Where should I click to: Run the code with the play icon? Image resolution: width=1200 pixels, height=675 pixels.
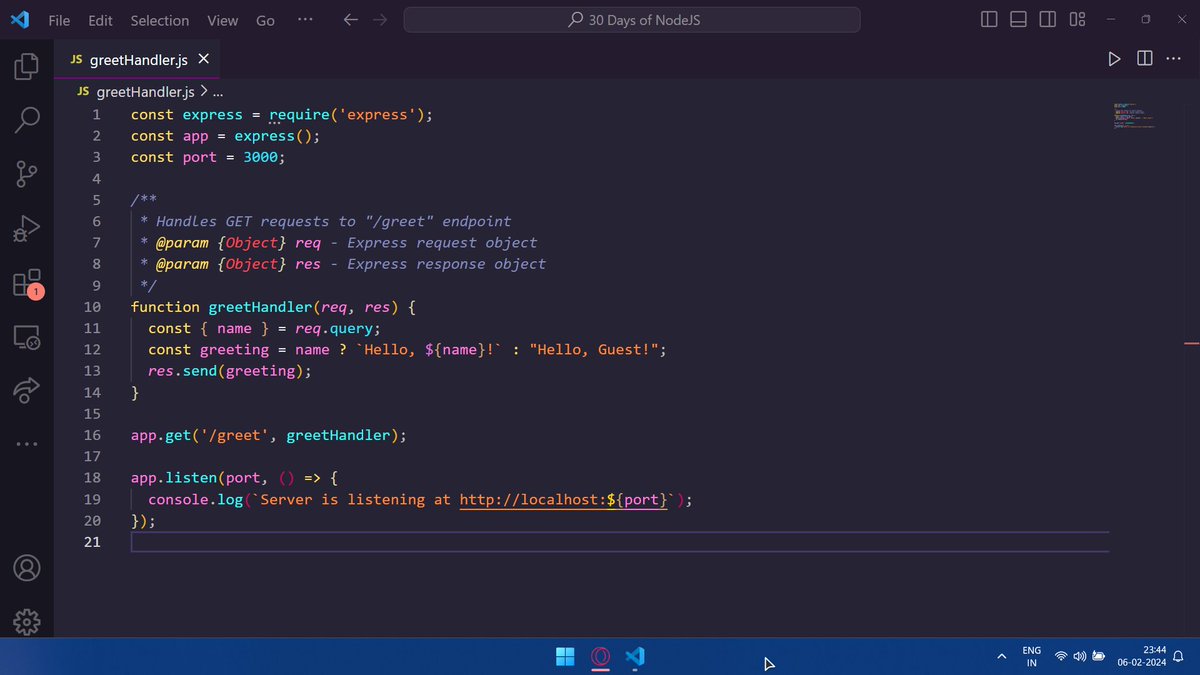1114,59
